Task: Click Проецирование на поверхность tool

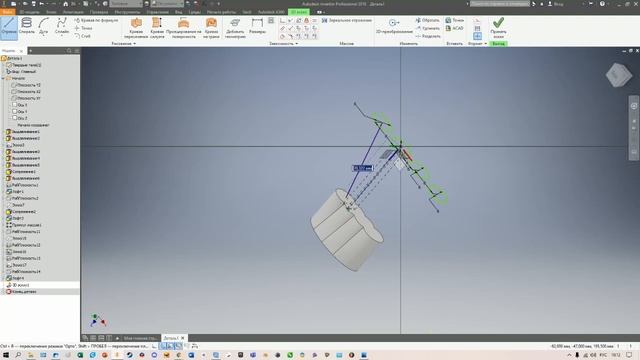Action: [184, 28]
